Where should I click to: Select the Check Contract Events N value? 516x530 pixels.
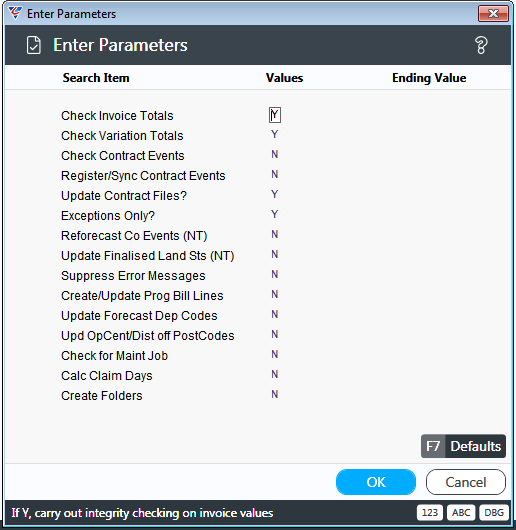pyautogui.click(x=275, y=154)
